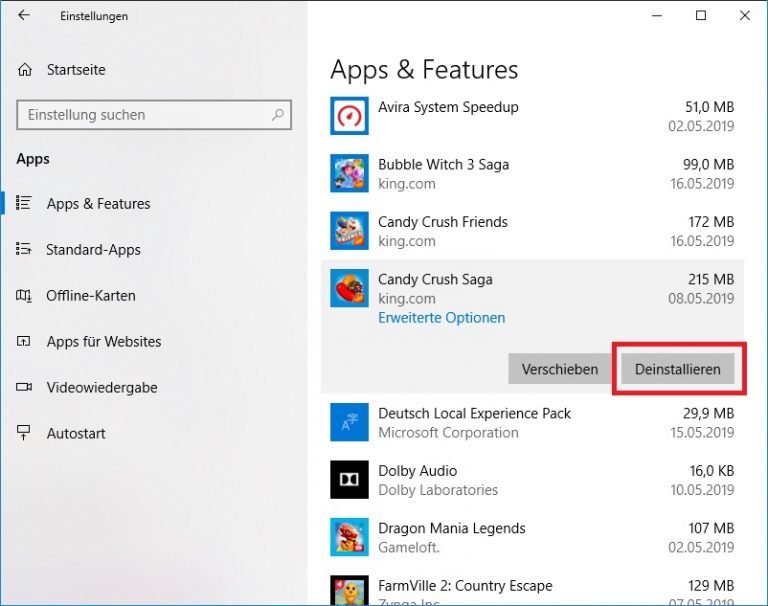This screenshot has height=606, width=768.
Task: Select Dragon Mania Legends entry
Action: pyautogui.click(x=532, y=537)
